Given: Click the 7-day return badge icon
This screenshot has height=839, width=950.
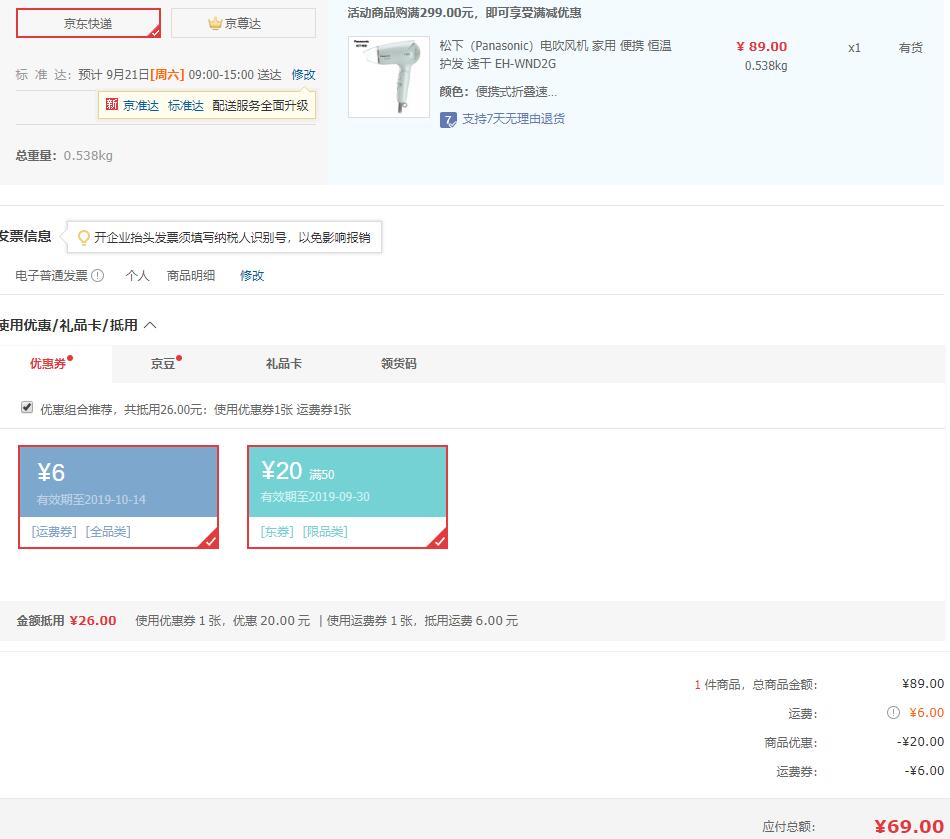Looking at the screenshot, I should coord(448,120).
